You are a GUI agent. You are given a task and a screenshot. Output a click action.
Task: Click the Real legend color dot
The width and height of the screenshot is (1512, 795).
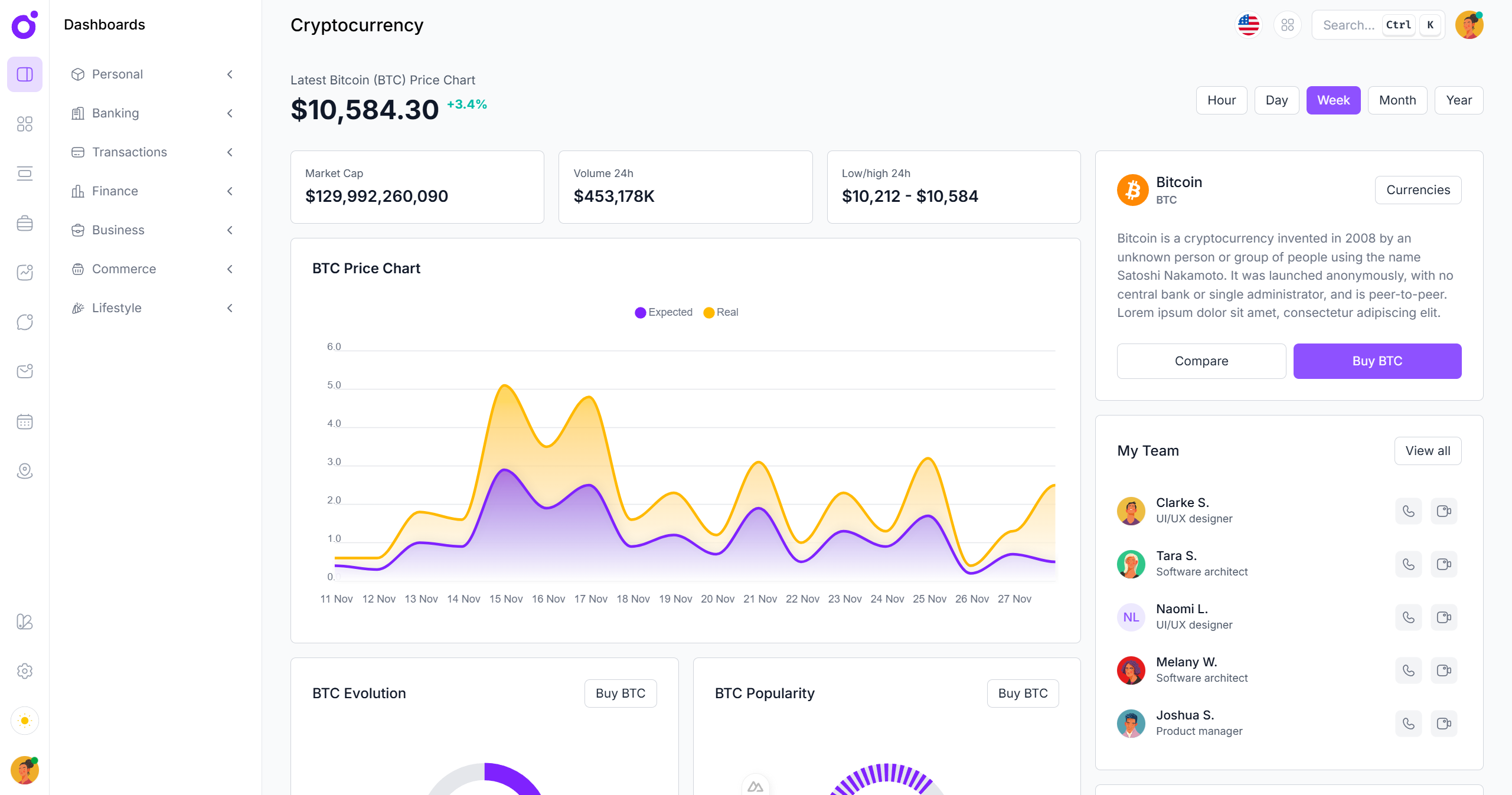coord(709,312)
